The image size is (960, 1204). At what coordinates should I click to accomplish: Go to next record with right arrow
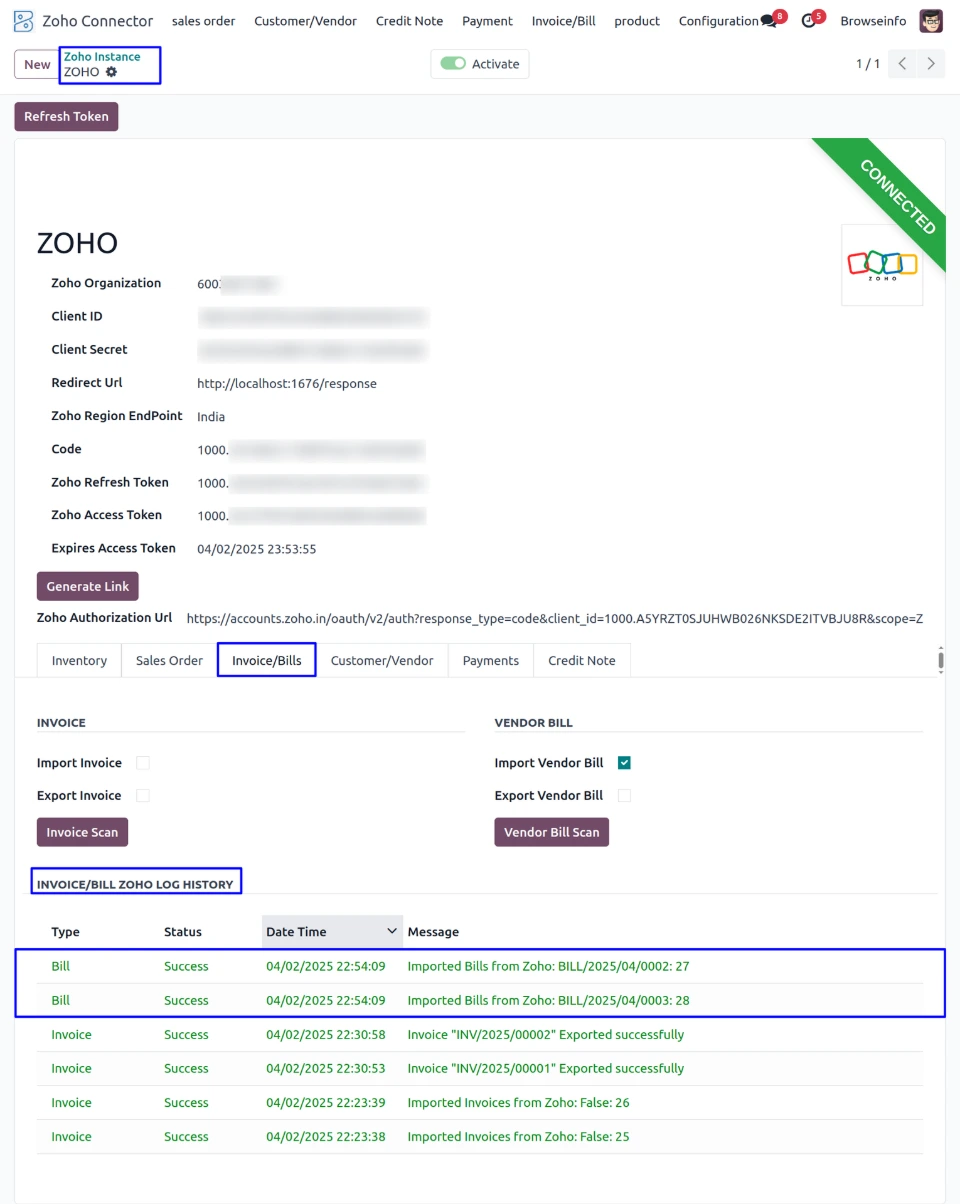pyautogui.click(x=931, y=64)
